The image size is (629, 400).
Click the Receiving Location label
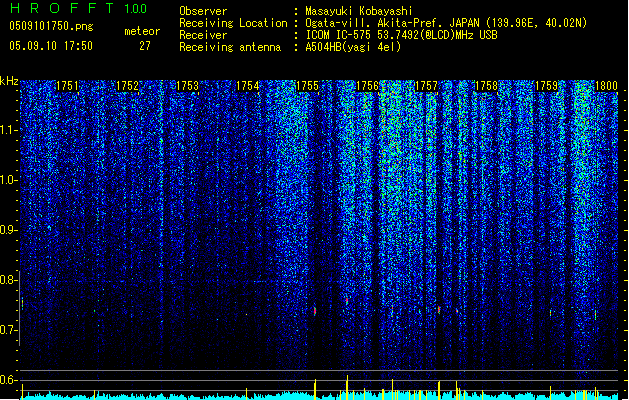(233, 23)
